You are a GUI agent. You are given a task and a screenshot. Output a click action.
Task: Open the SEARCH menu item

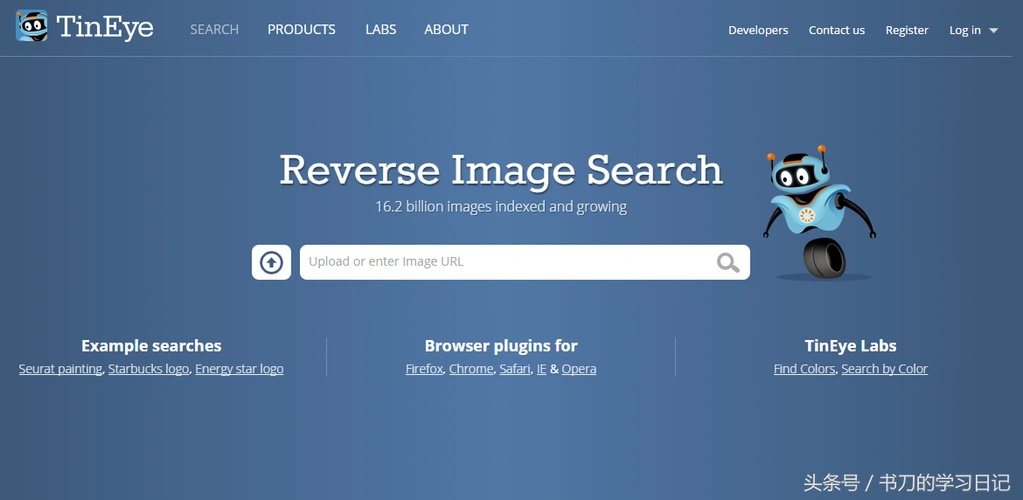click(214, 29)
